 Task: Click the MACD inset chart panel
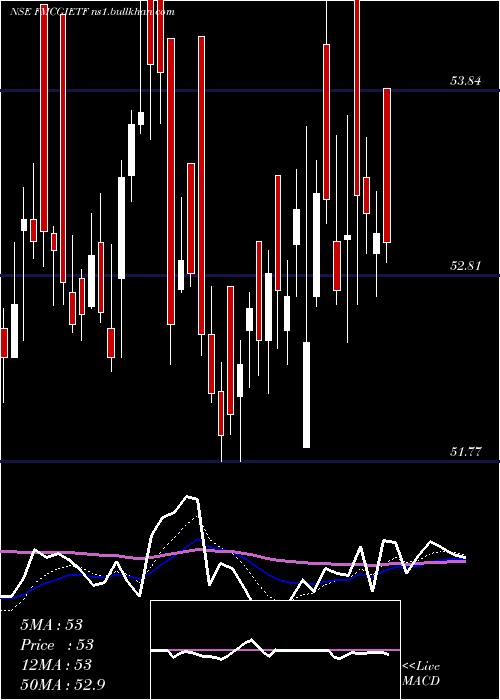275,650
